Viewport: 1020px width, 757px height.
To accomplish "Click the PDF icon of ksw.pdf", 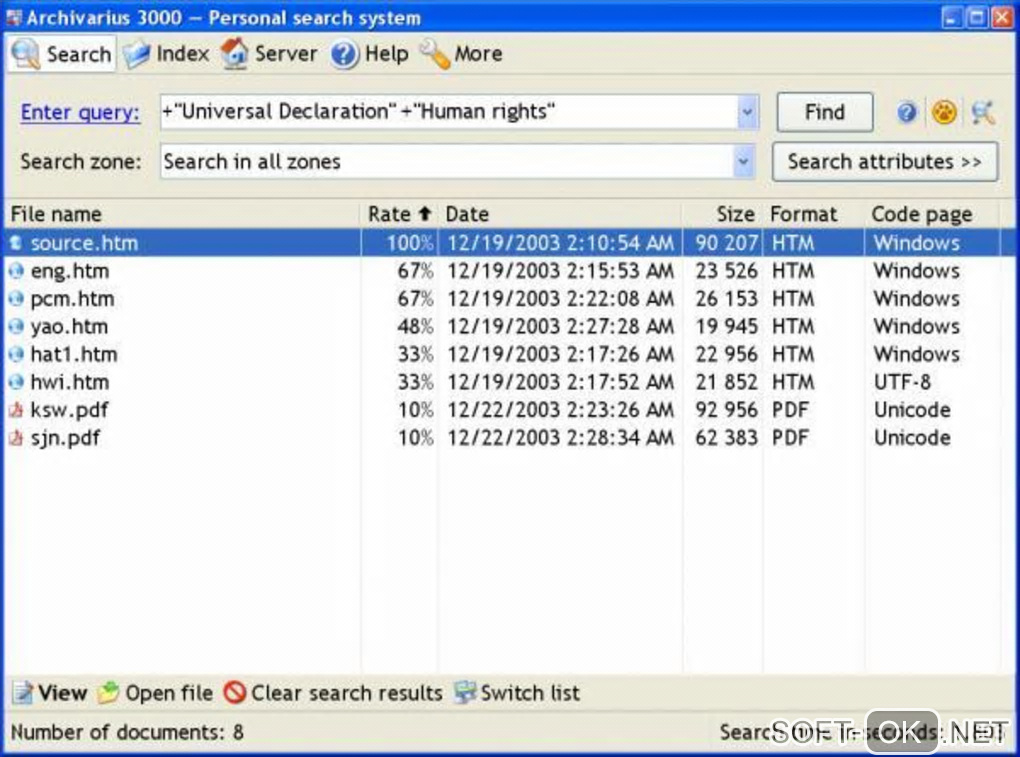I will pyautogui.click(x=16, y=410).
